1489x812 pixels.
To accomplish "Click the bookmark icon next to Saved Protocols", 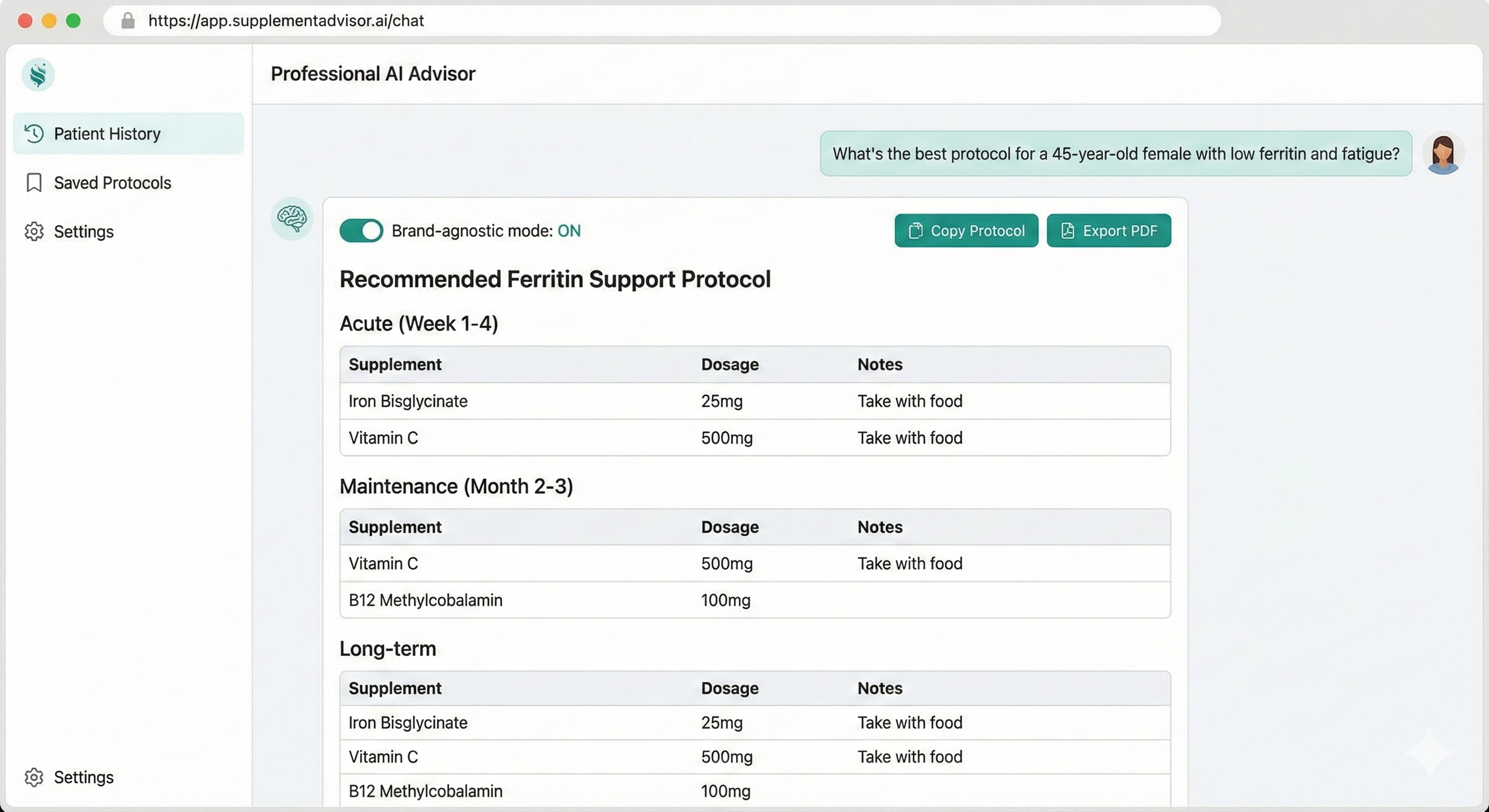I will pos(34,182).
